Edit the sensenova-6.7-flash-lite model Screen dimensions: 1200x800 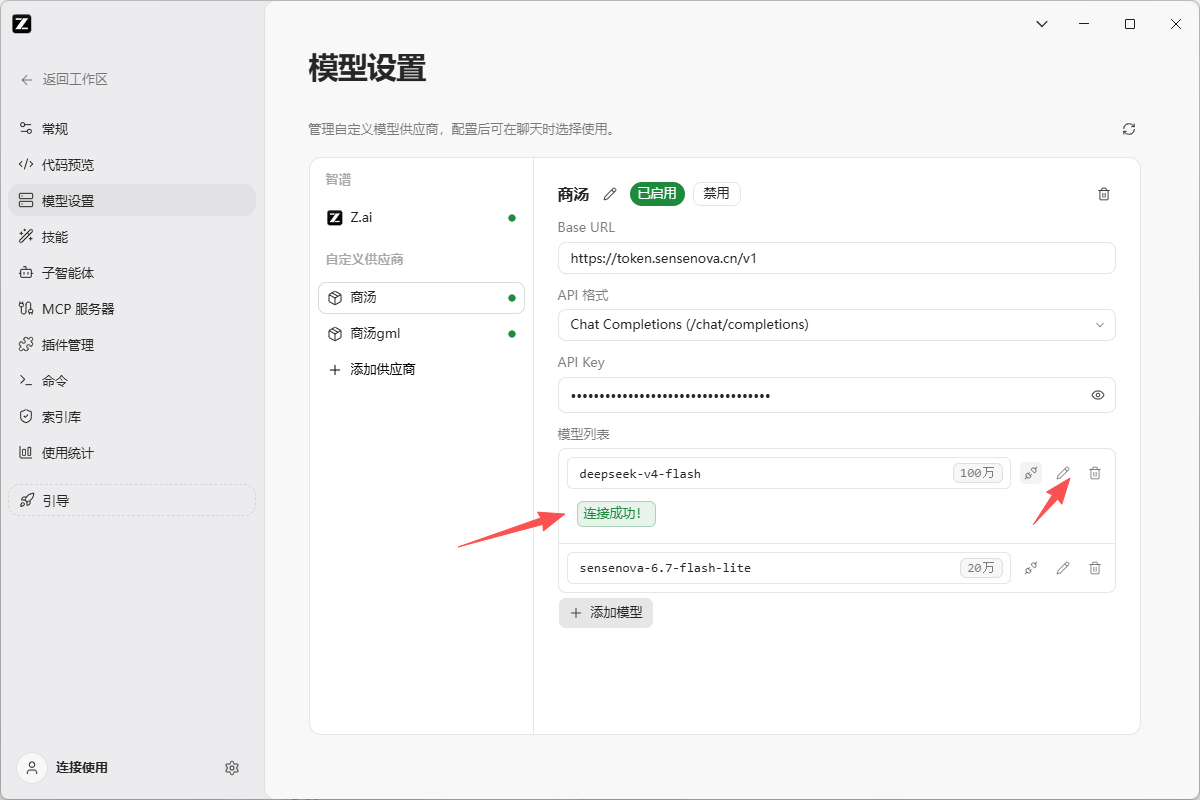[1063, 568]
